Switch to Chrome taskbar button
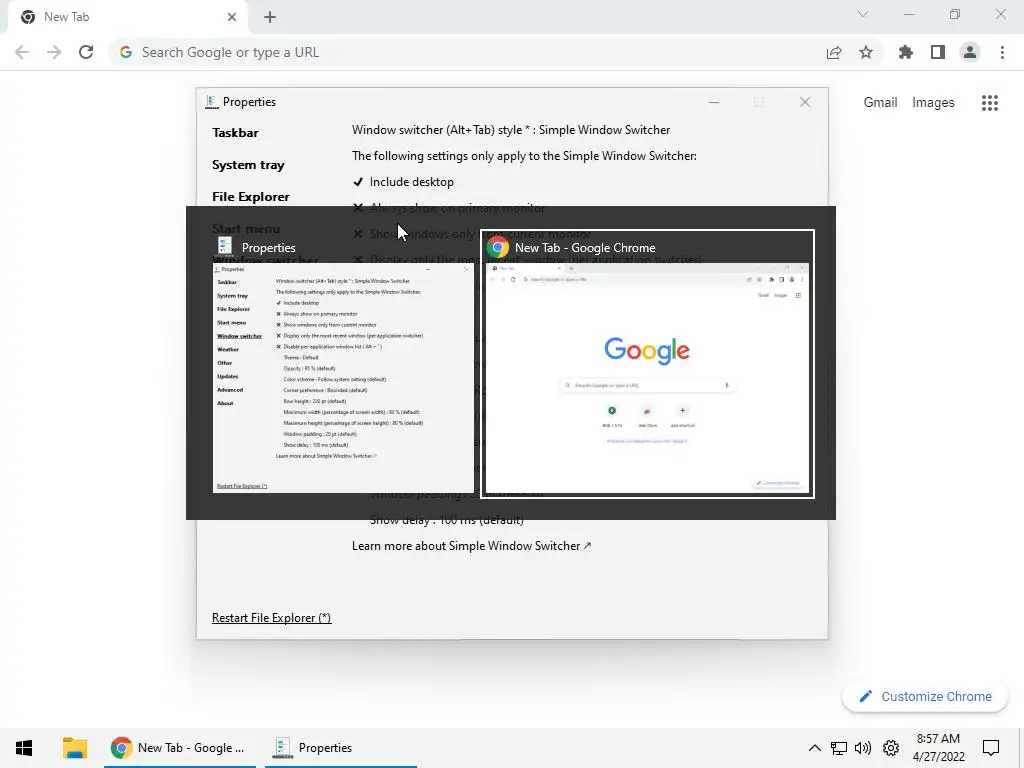 (x=180, y=748)
